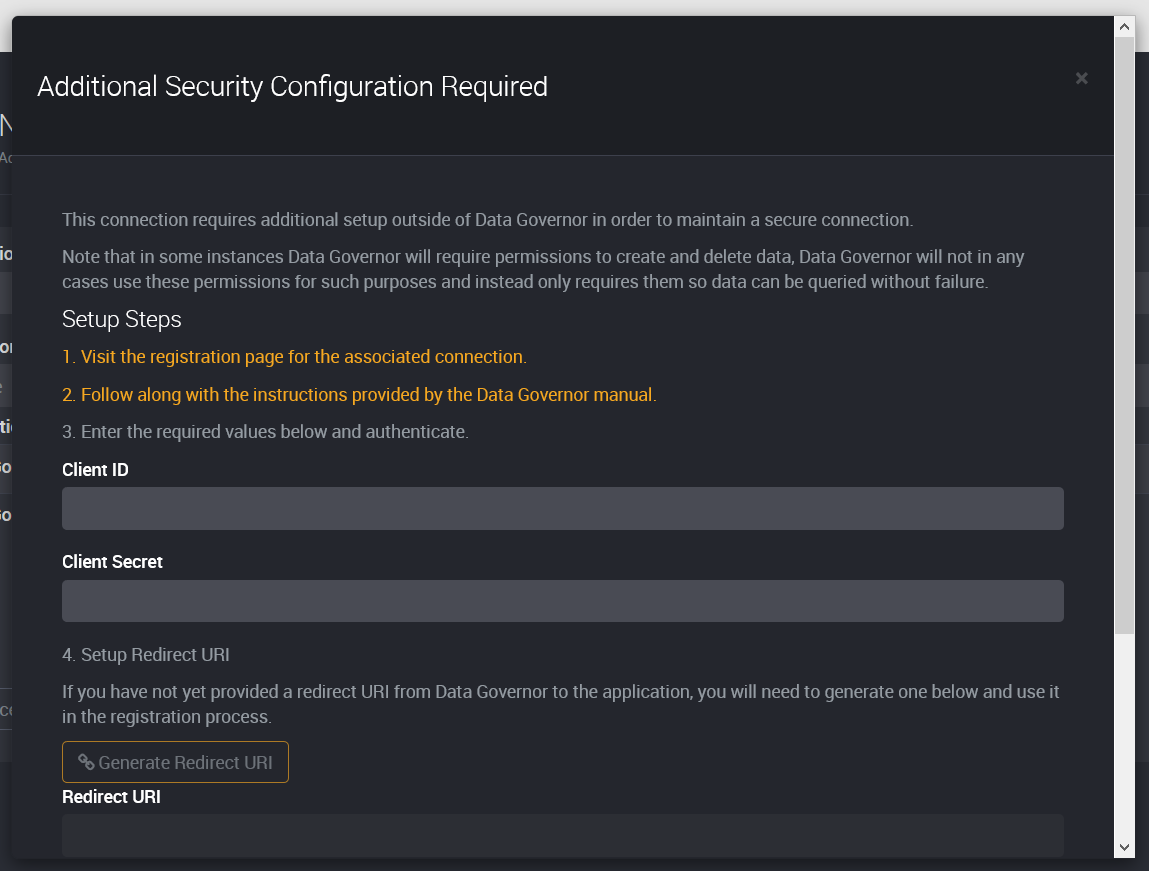1149x871 pixels.
Task: Click the Generate Redirect URI button
Action: click(x=175, y=762)
